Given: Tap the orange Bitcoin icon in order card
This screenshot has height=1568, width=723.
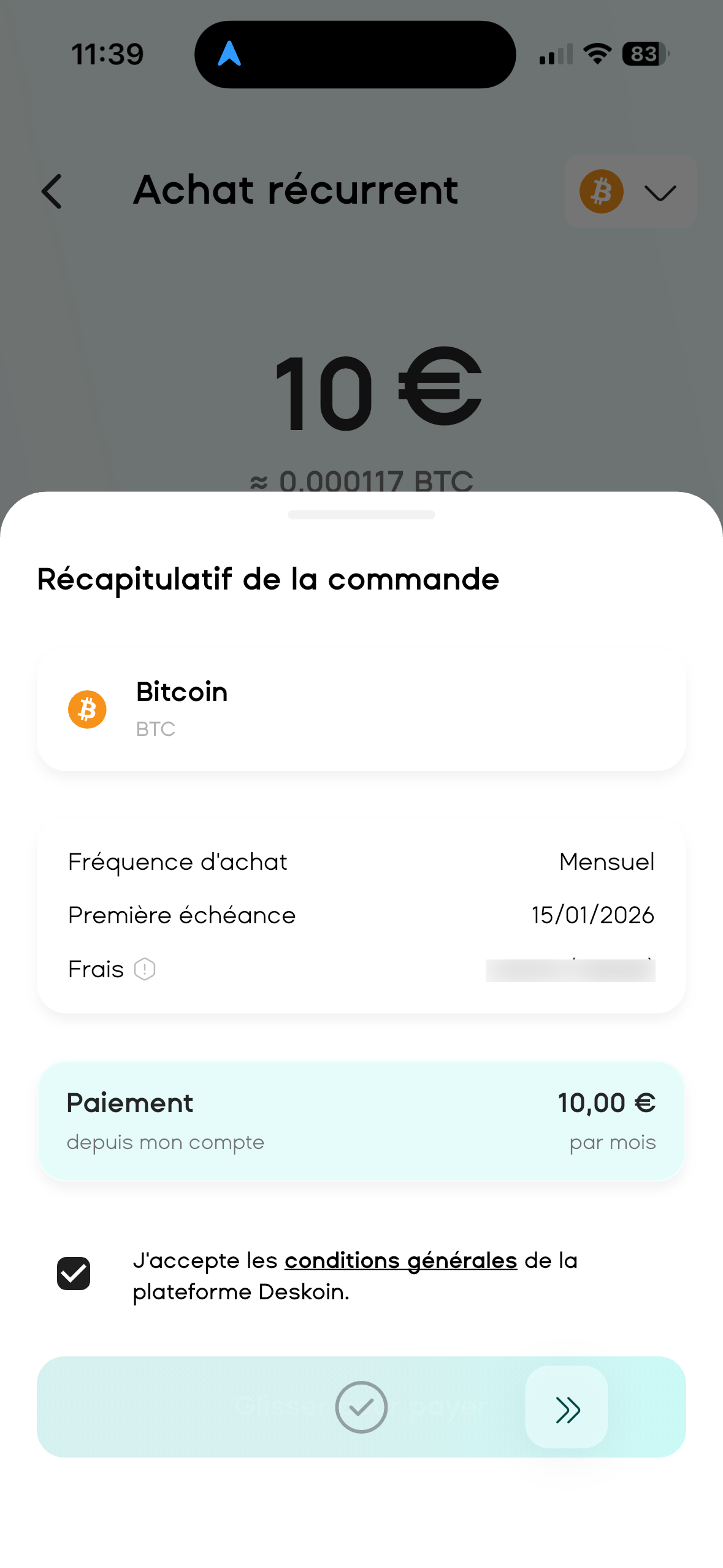Looking at the screenshot, I should point(87,710).
